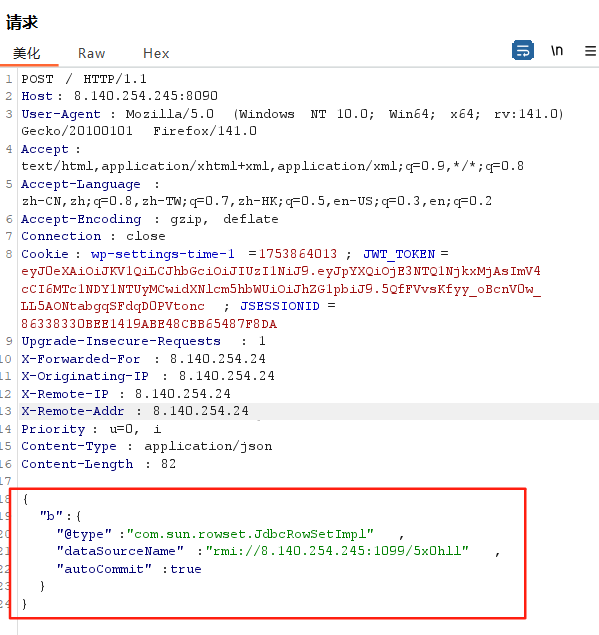
Task: Switch to the Hex tab
Action: tap(156, 53)
